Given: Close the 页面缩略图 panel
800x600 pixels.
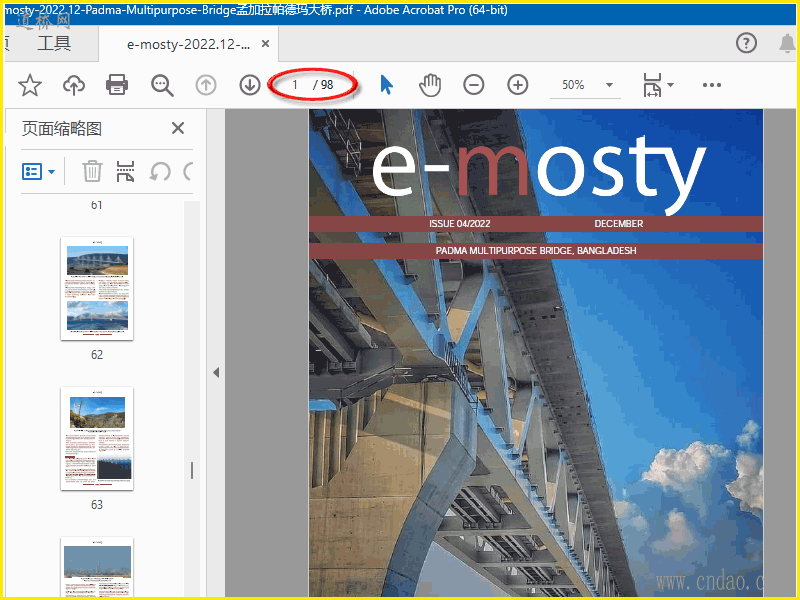Looking at the screenshot, I should click(178, 128).
